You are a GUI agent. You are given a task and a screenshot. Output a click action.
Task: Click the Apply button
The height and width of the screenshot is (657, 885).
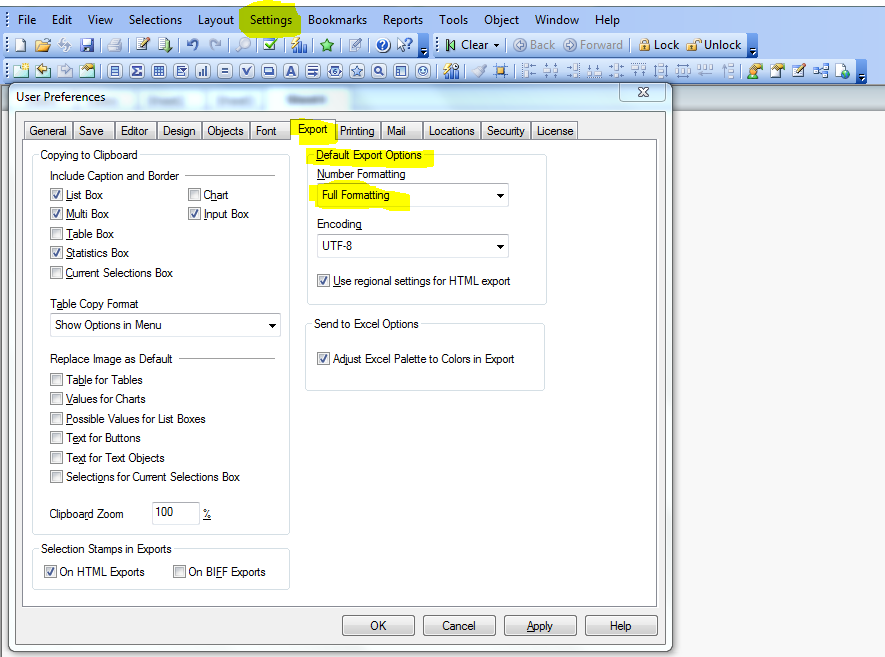pos(540,625)
